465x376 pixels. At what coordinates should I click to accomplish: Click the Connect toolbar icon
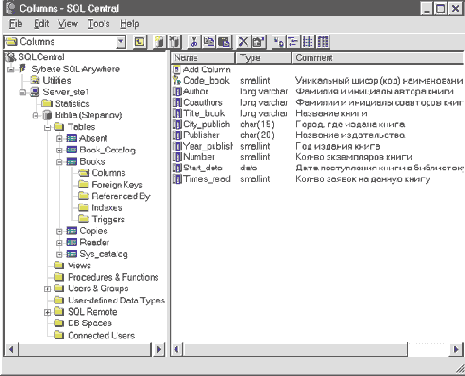(160, 42)
